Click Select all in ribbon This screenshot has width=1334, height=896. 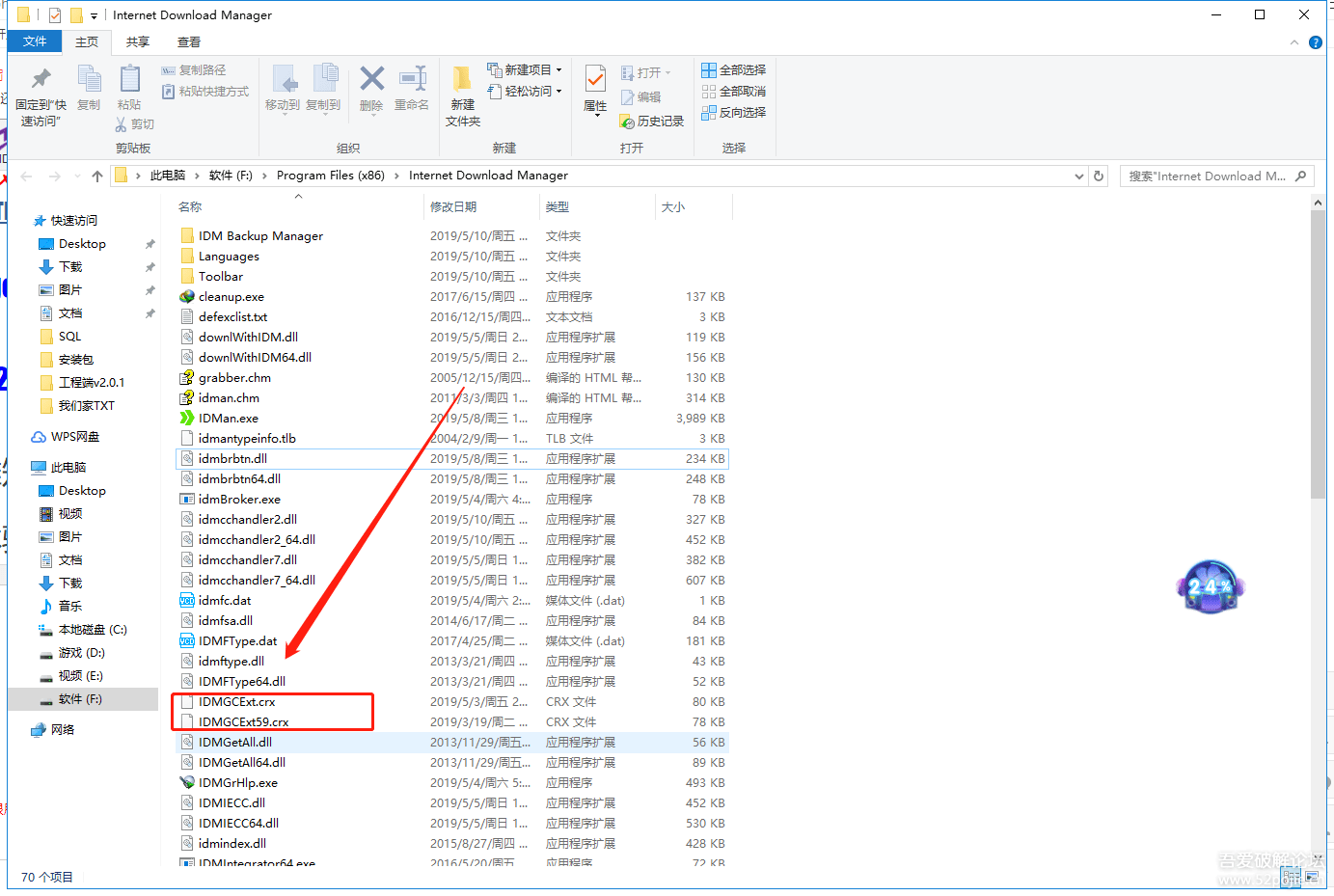click(733, 70)
